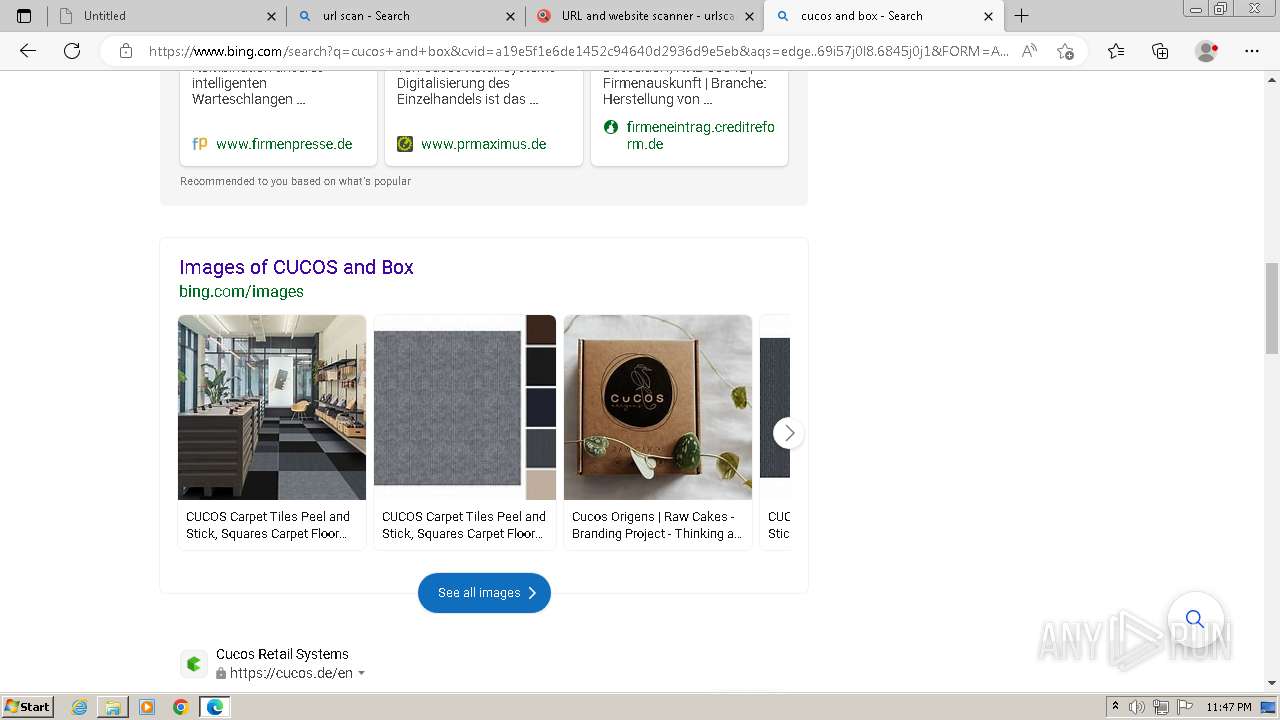
Task: Close the Untitled tab
Action: point(271,16)
